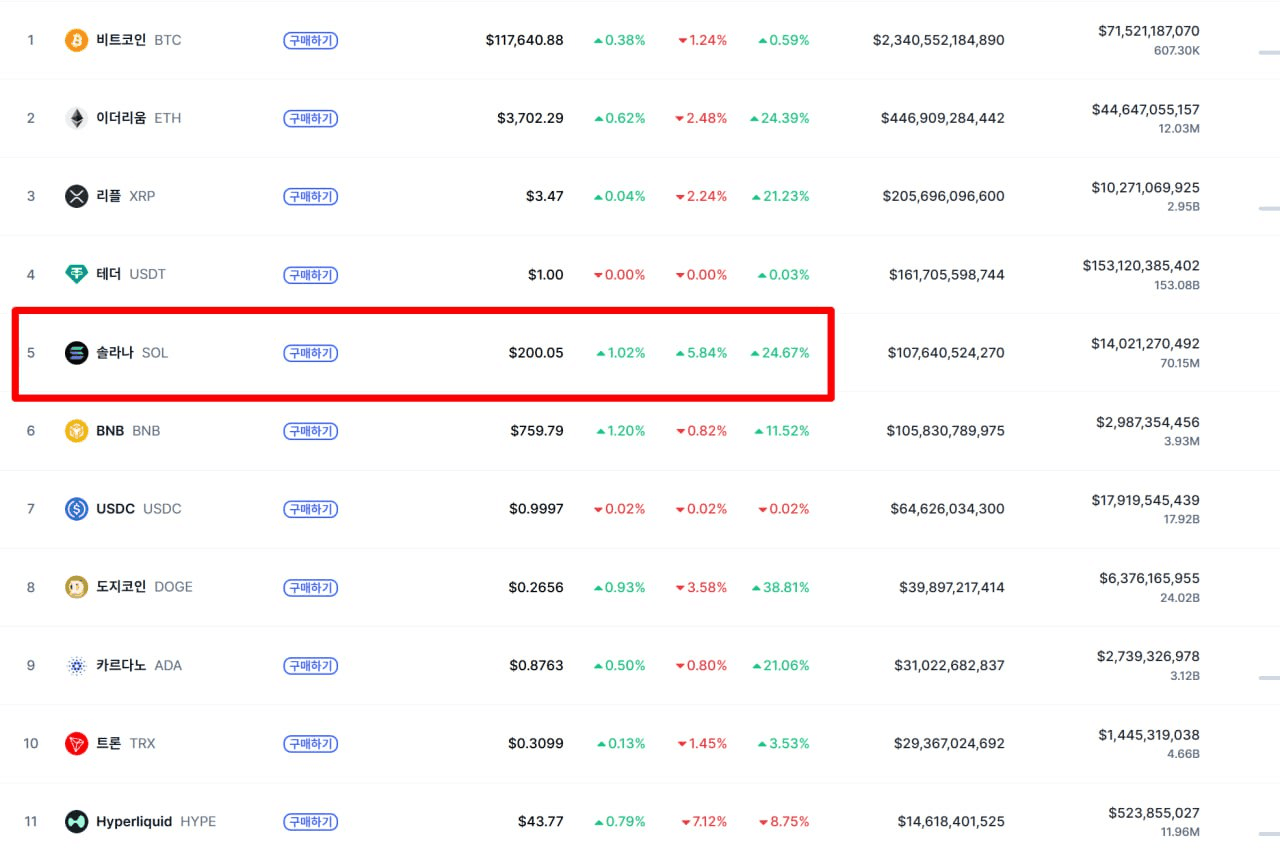This screenshot has width=1280, height=860.
Task: Click the 구매하기 button for BTC
Action: pyautogui.click(x=311, y=41)
